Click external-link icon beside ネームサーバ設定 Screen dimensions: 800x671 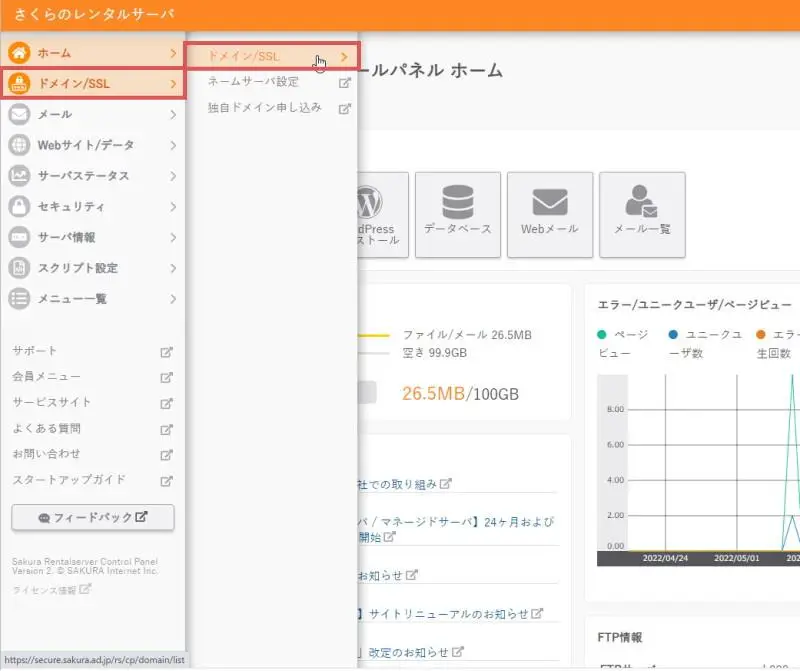345,83
